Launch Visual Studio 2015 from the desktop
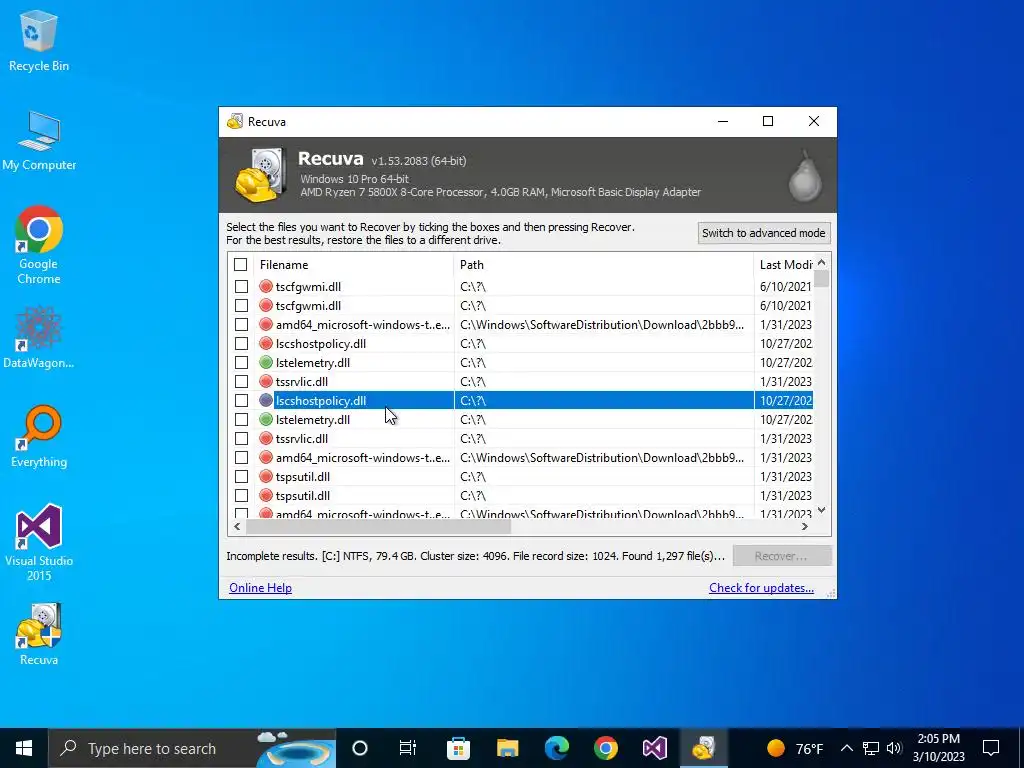The width and height of the screenshot is (1024, 768). [x=39, y=542]
